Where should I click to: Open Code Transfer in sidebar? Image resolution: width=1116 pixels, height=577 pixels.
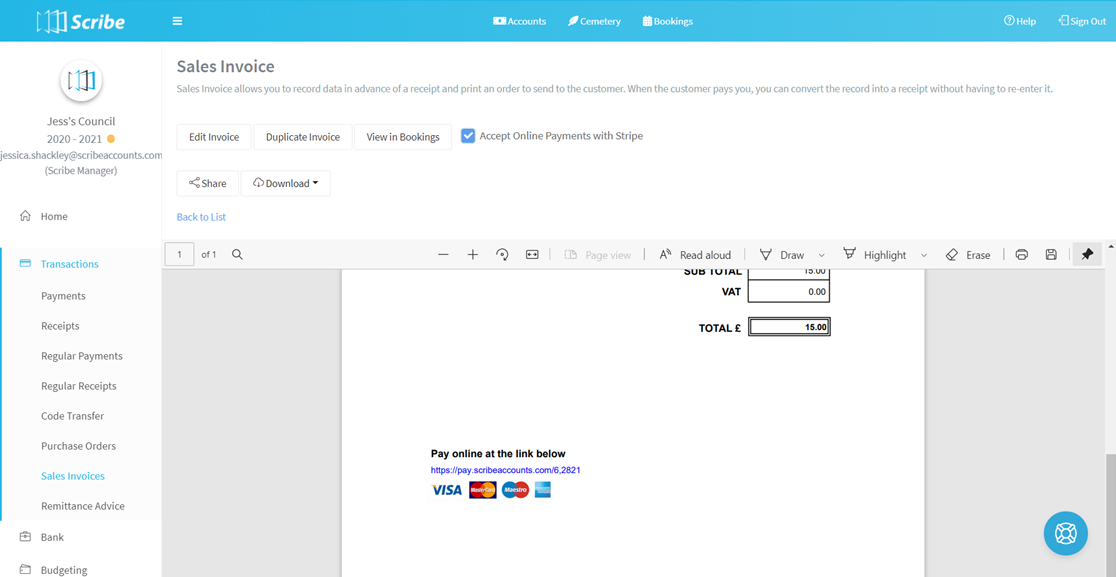pyautogui.click(x=73, y=415)
